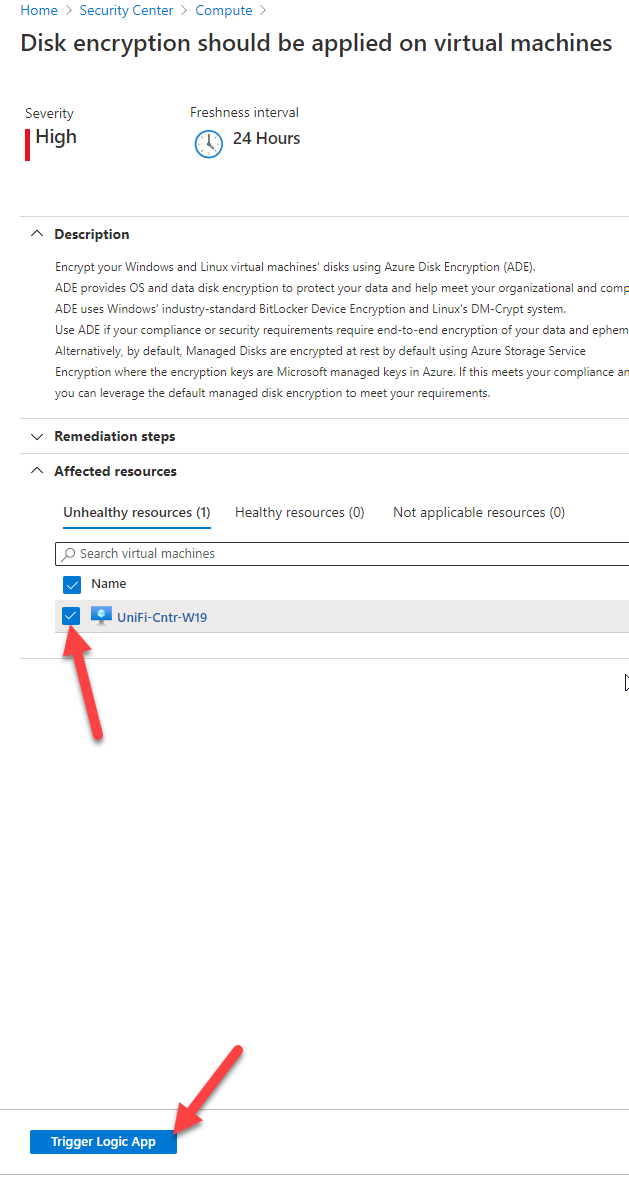Switch to Healthy resources (0) tab
629x1188 pixels.
point(299,513)
